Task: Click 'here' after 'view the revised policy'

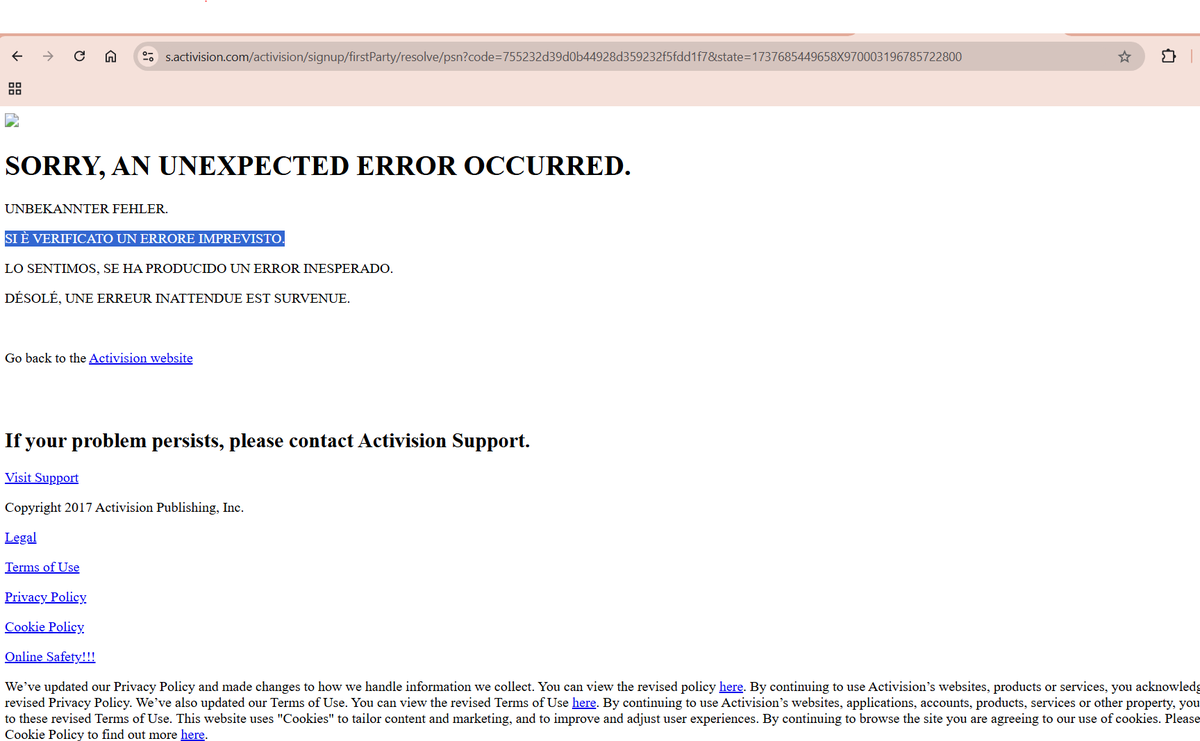Action: pyautogui.click(x=731, y=687)
